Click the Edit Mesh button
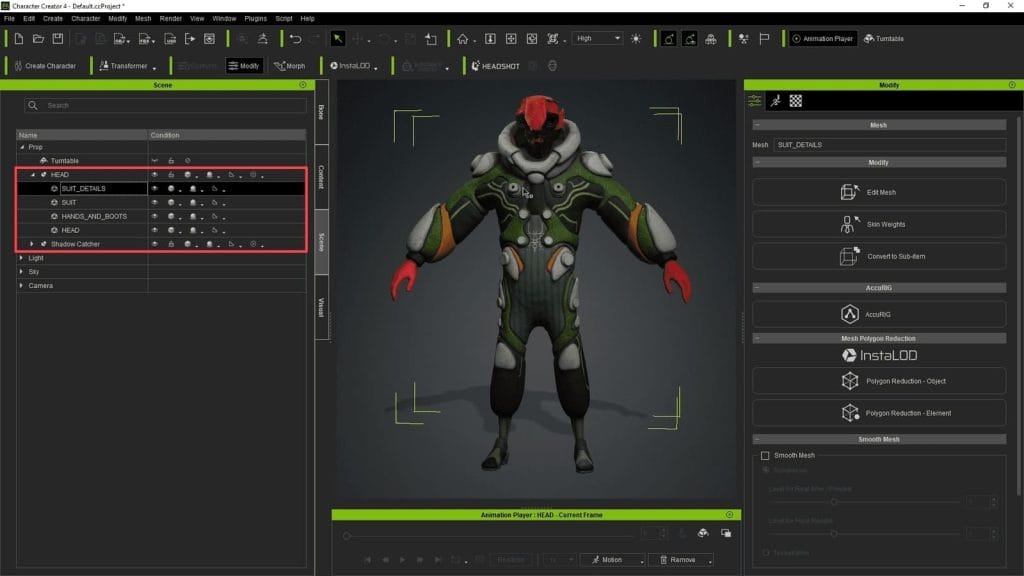The height and width of the screenshot is (576, 1024). (878, 192)
